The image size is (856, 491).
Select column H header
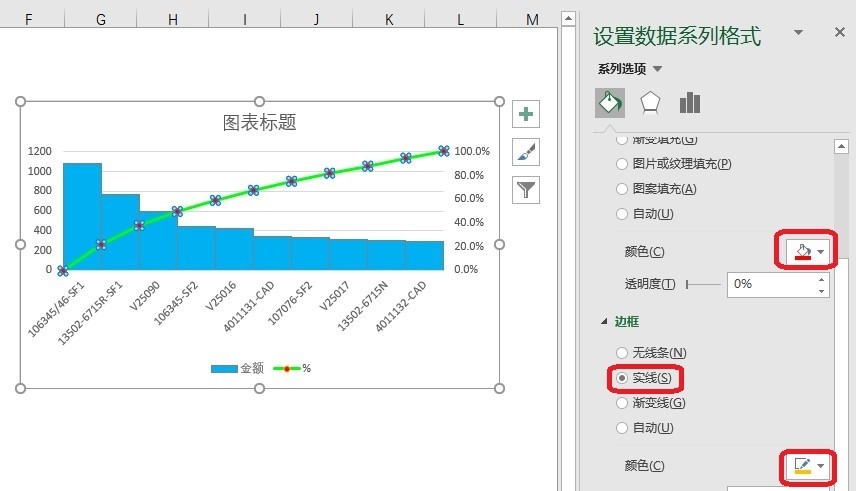click(x=173, y=20)
